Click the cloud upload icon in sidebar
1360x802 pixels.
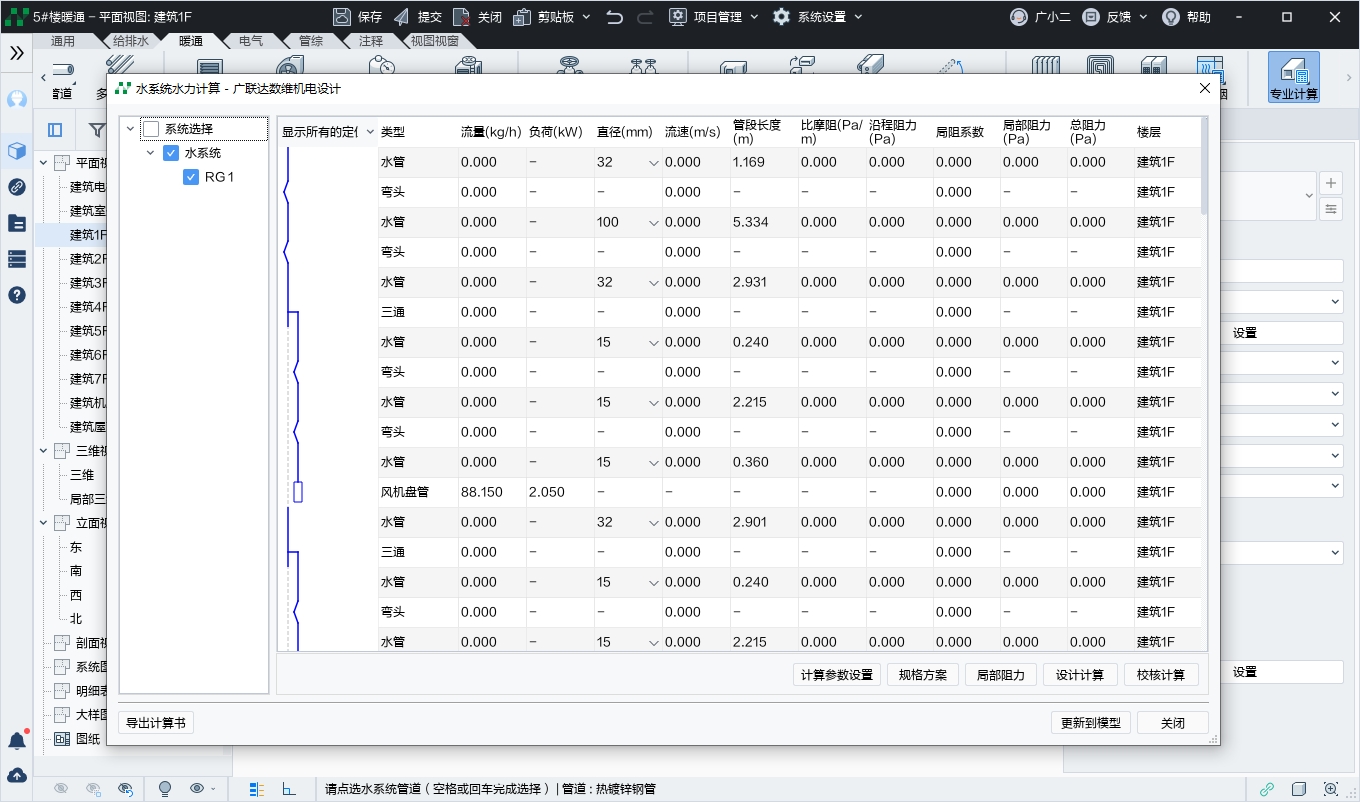17,775
